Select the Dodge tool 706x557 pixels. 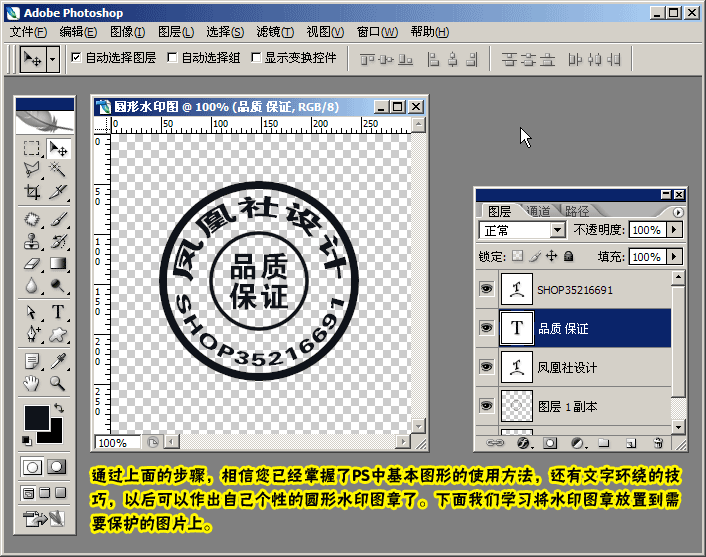tap(58, 285)
